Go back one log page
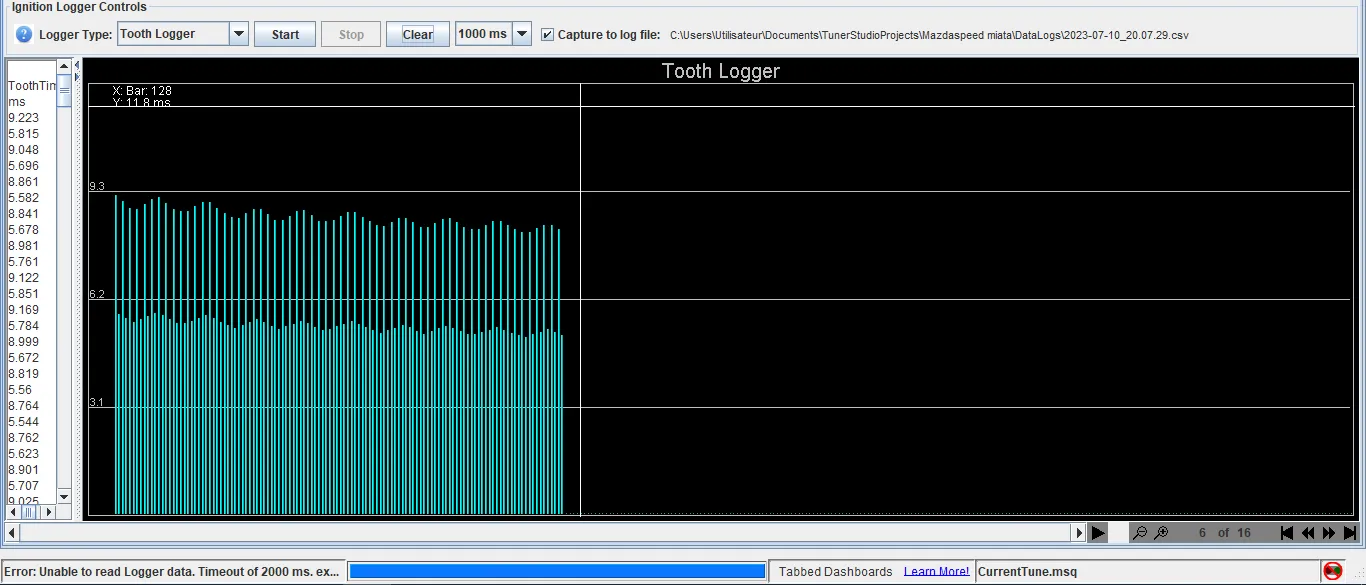The height and width of the screenshot is (585, 1366). pos(1308,533)
